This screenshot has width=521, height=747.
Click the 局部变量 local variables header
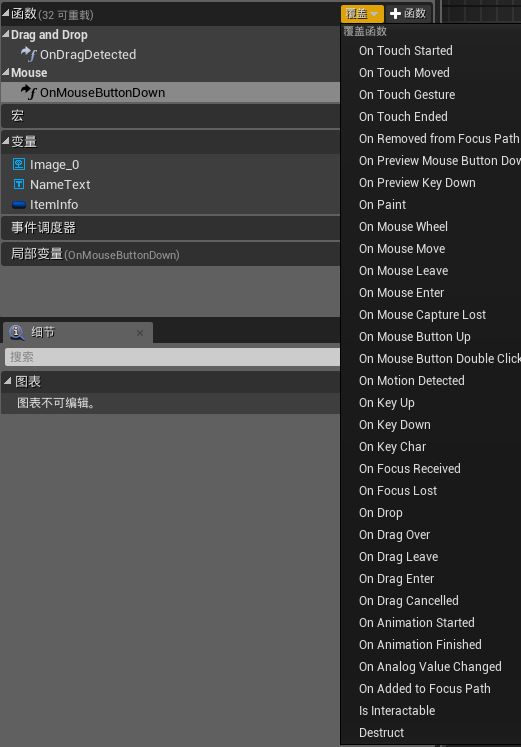coord(170,254)
